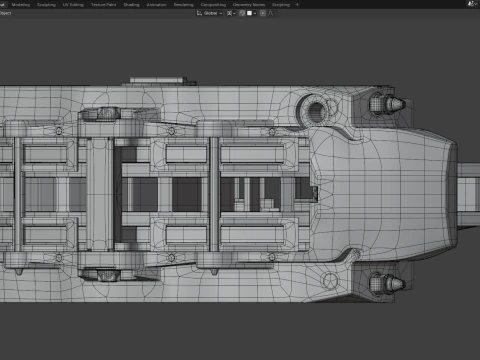Open the transform pivot point dropdown
This screenshot has width=480, height=360.
click(231, 13)
